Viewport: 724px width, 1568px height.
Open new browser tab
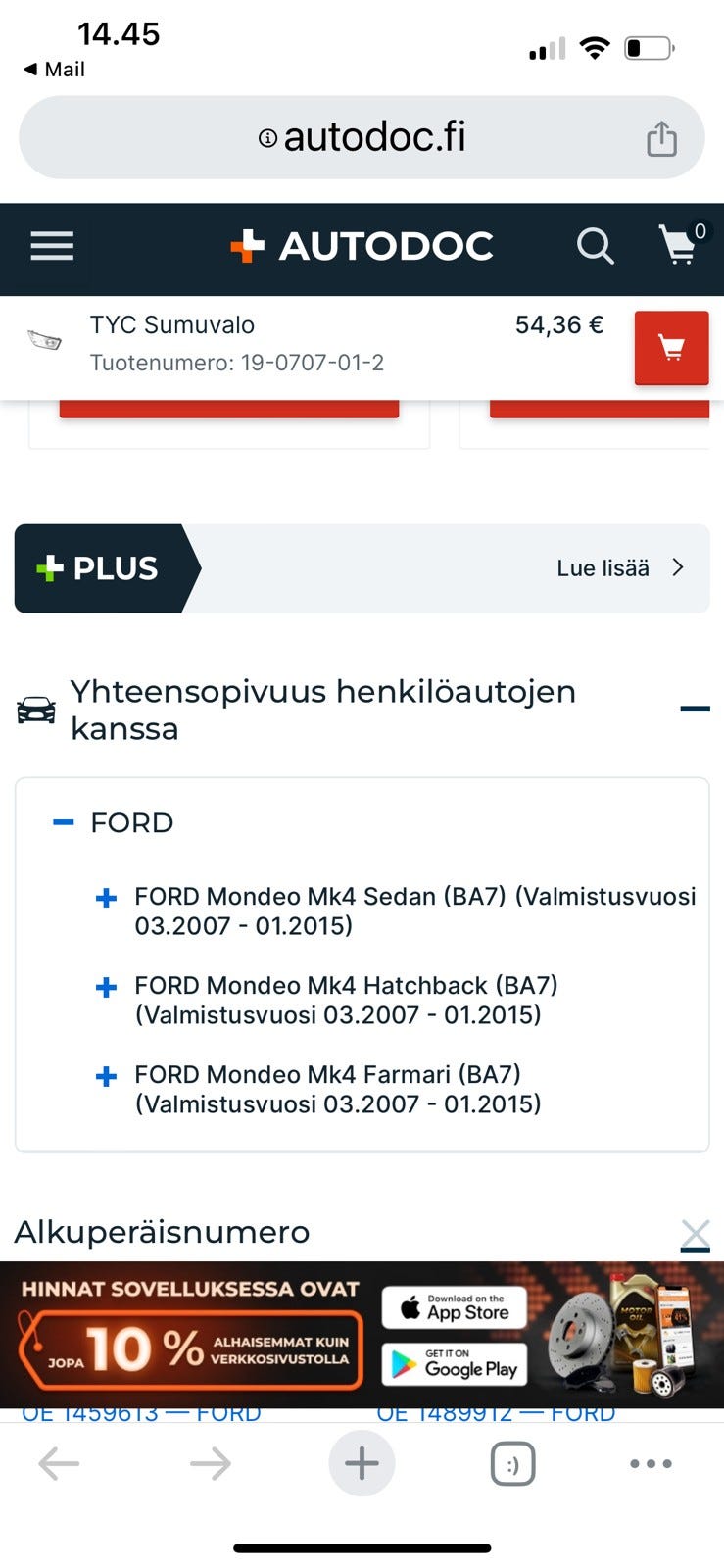click(x=362, y=1463)
